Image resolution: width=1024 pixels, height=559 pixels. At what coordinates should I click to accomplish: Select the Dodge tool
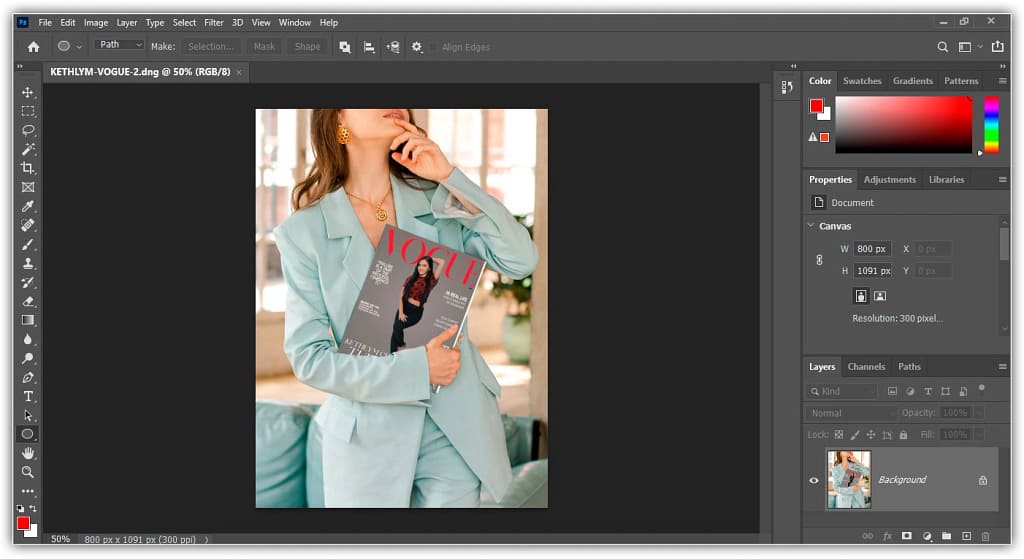click(x=27, y=358)
